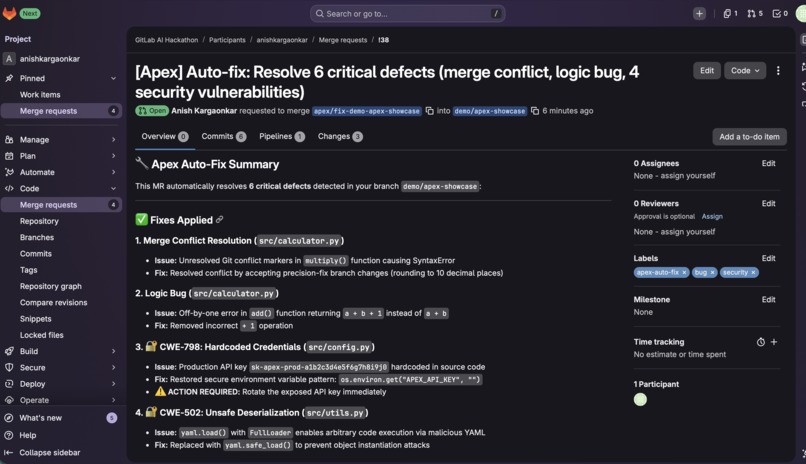Click author name Anish Kargaonkar
The width and height of the screenshot is (806, 464).
(204, 111)
